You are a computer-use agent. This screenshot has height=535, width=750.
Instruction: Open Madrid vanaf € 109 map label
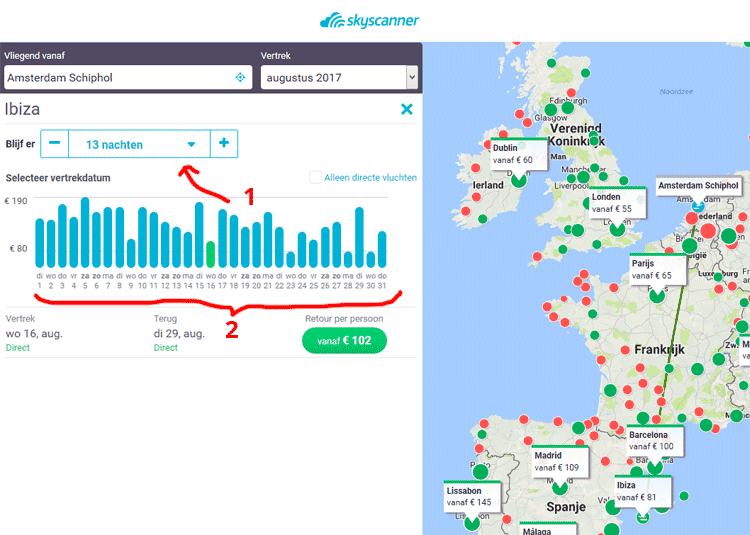560,461
